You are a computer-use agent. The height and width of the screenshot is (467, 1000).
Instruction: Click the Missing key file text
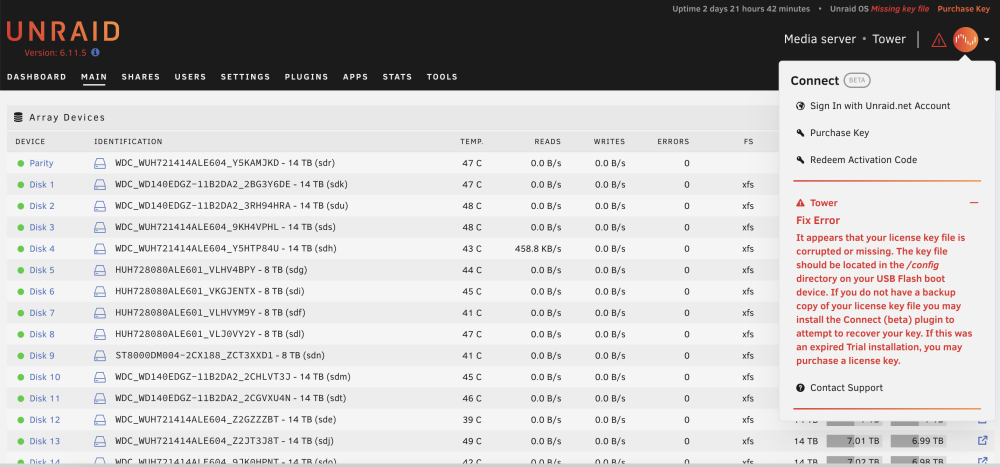(900, 9)
